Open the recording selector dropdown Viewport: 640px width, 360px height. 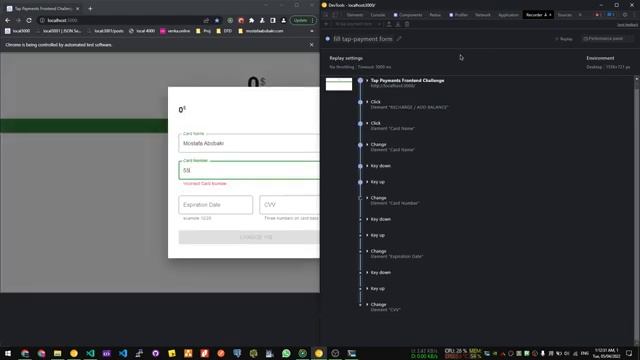point(357,24)
